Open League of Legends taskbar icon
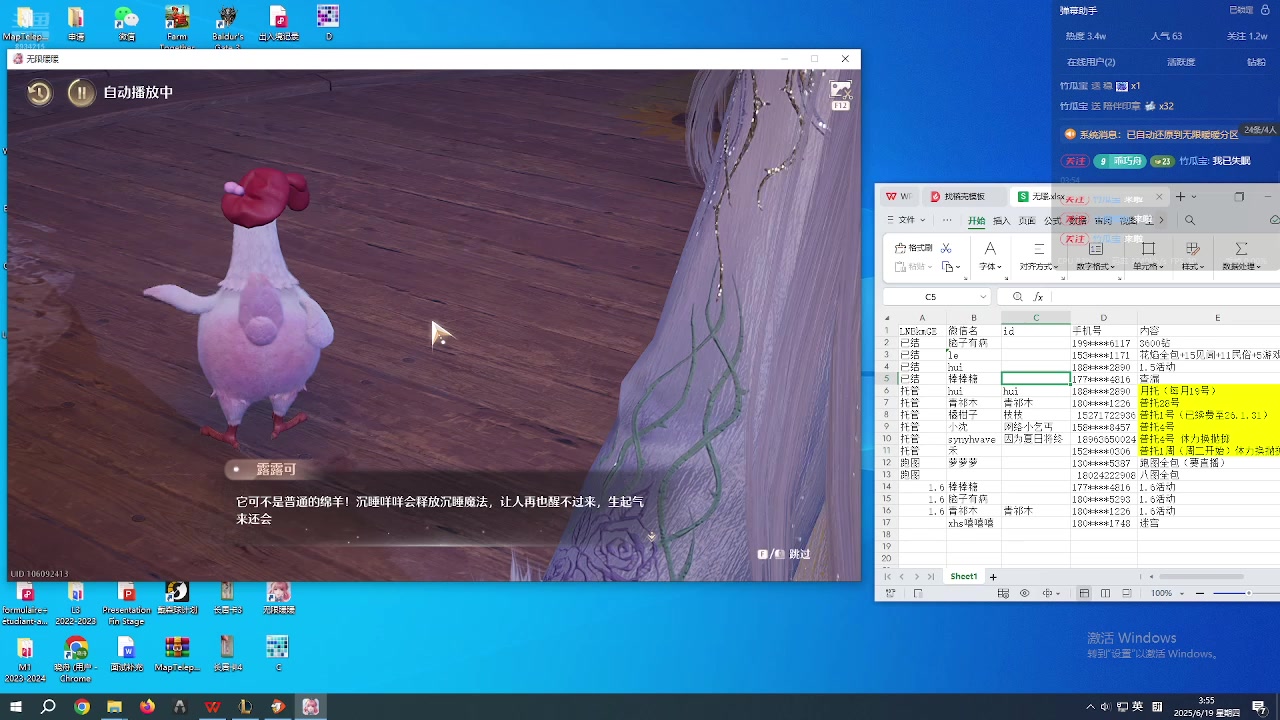The width and height of the screenshot is (1280, 720). [245, 707]
